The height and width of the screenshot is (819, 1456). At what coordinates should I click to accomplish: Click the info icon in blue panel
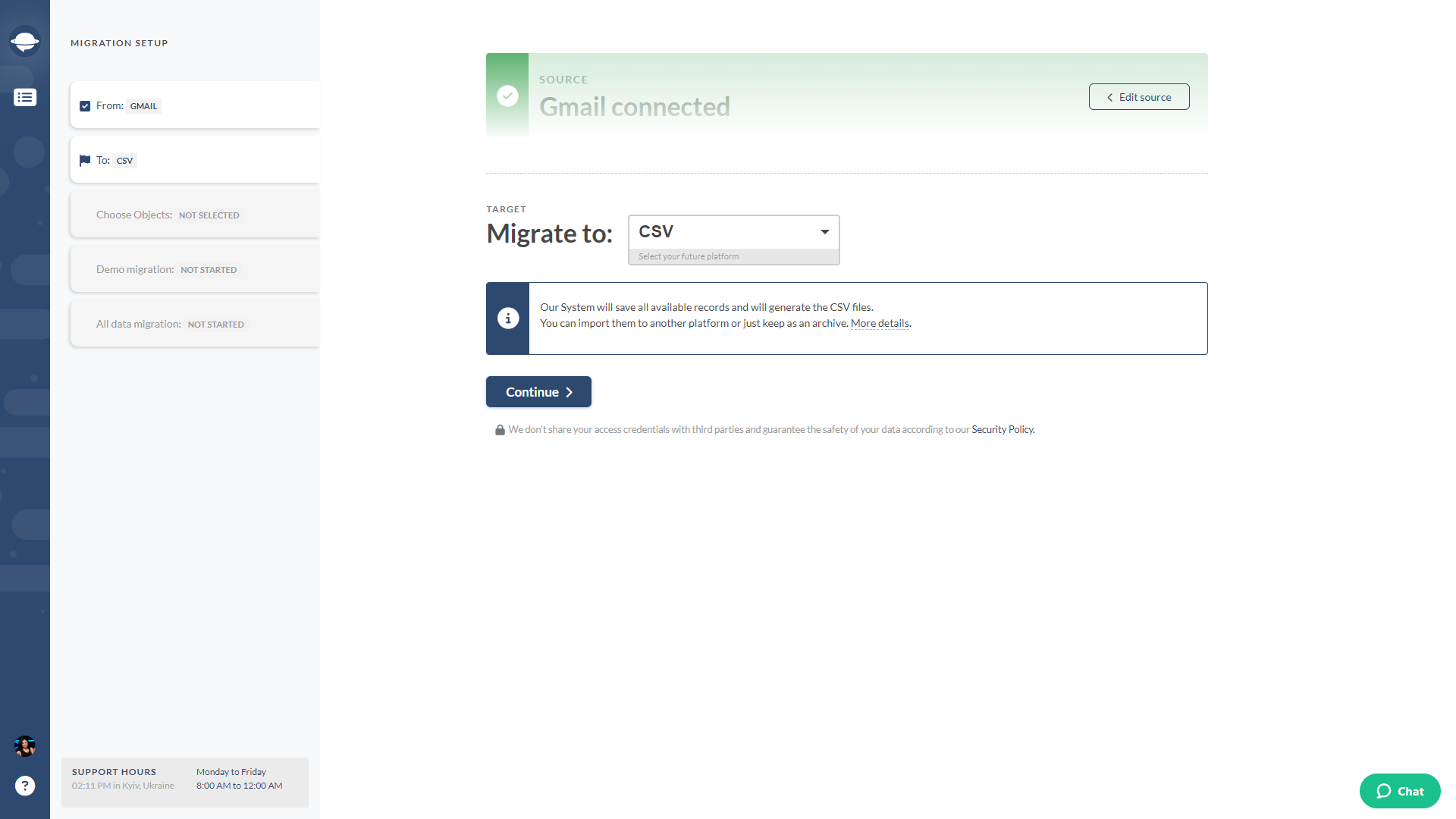[x=507, y=318]
